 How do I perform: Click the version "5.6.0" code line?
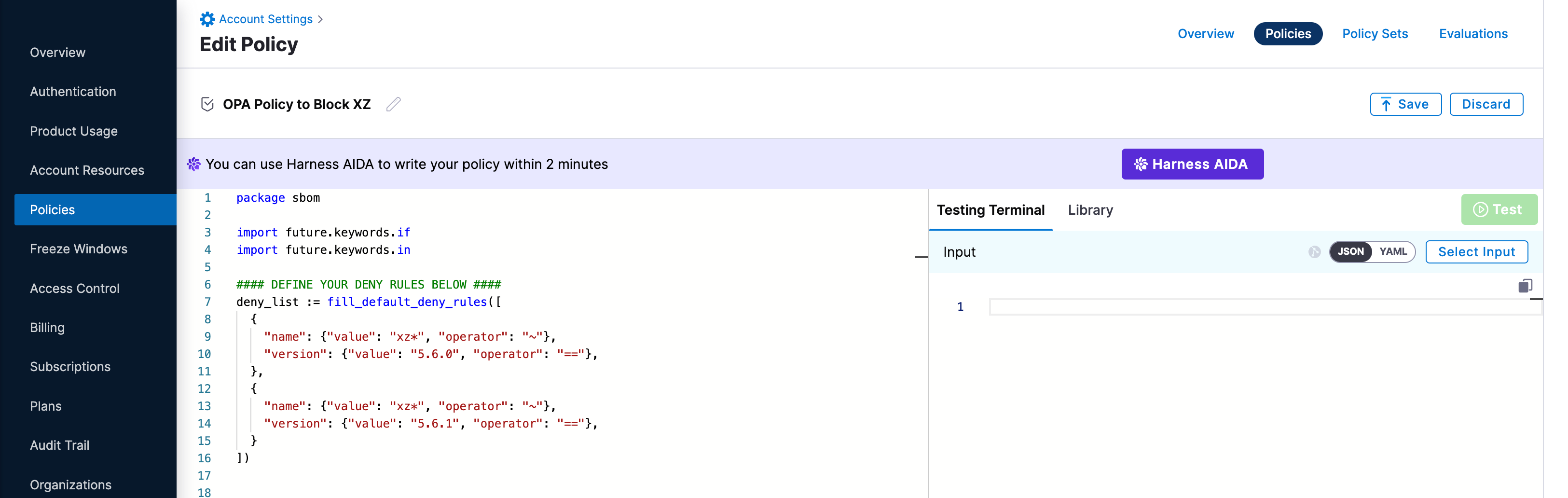click(x=431, y=354)
